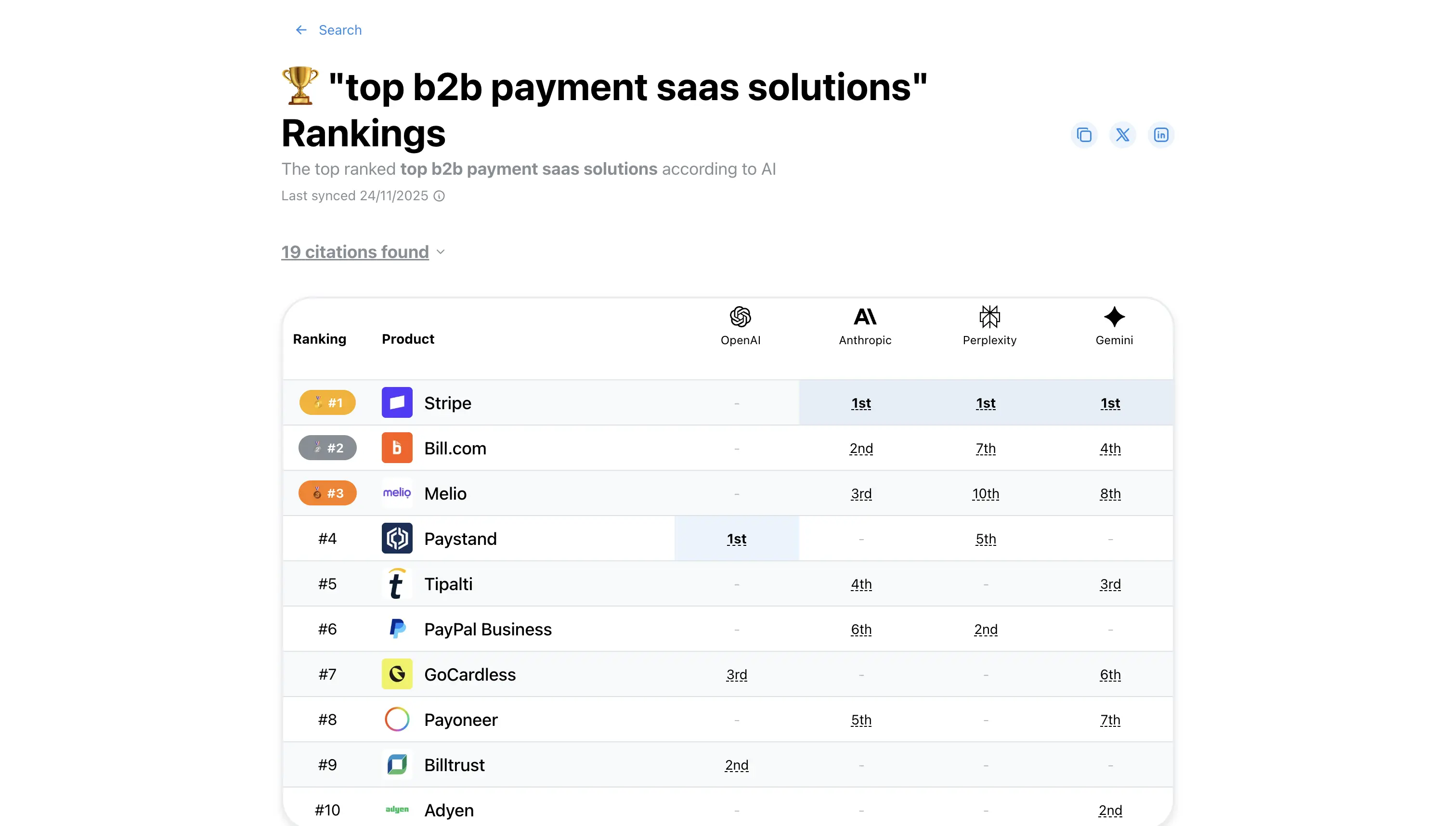1456x826 pixels.
Task: Open Stripe's Anthropic 1st ranking
Action: coord(861,403)
